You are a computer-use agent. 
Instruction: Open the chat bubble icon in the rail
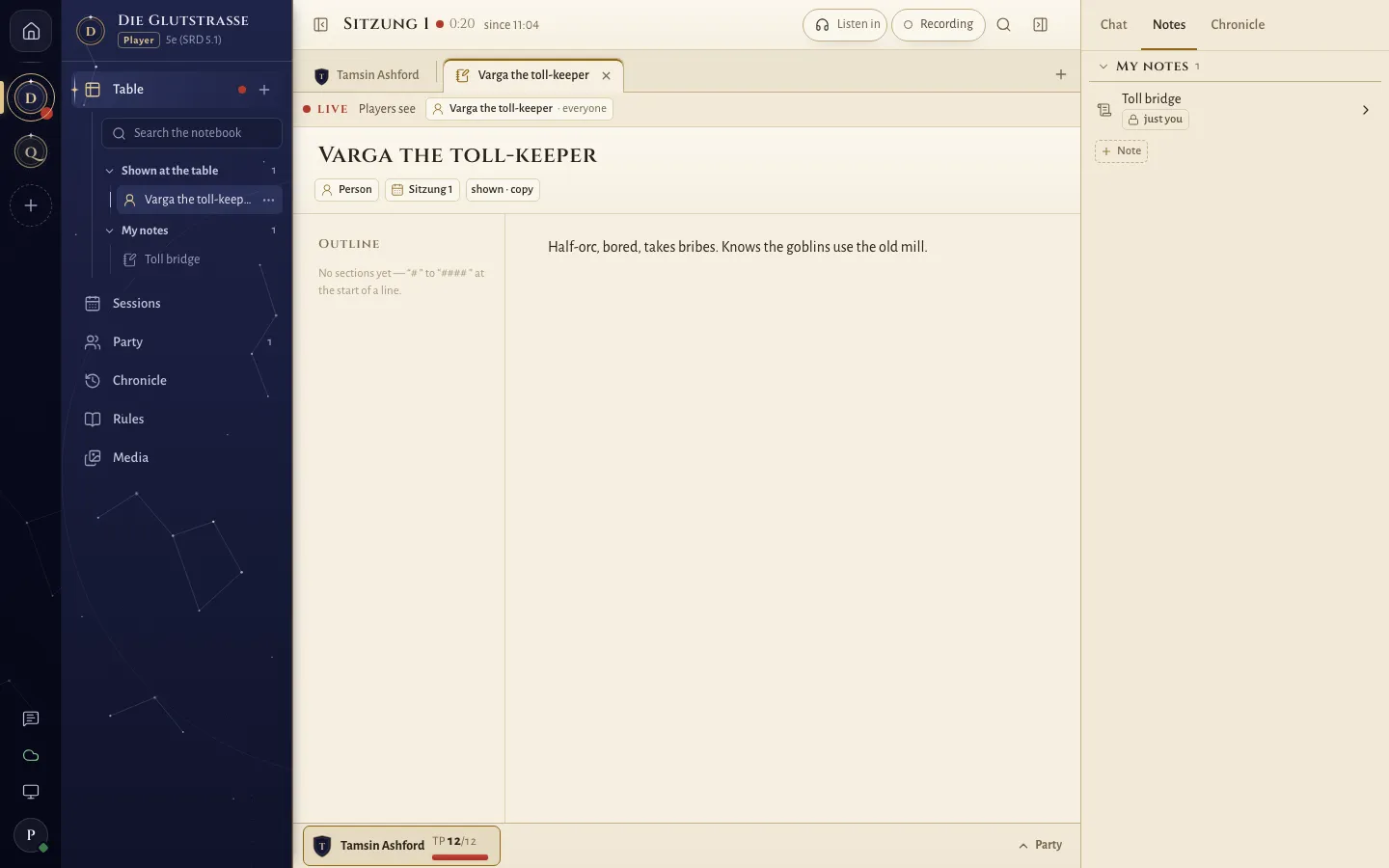coord(31,719)
